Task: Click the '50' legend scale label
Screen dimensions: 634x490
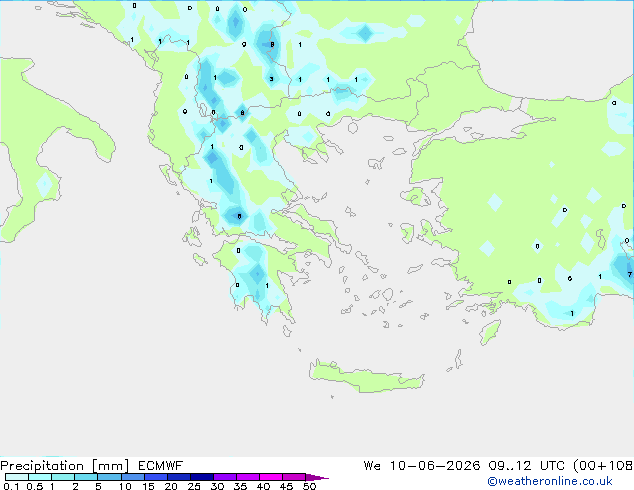Action: coord(309,486)
